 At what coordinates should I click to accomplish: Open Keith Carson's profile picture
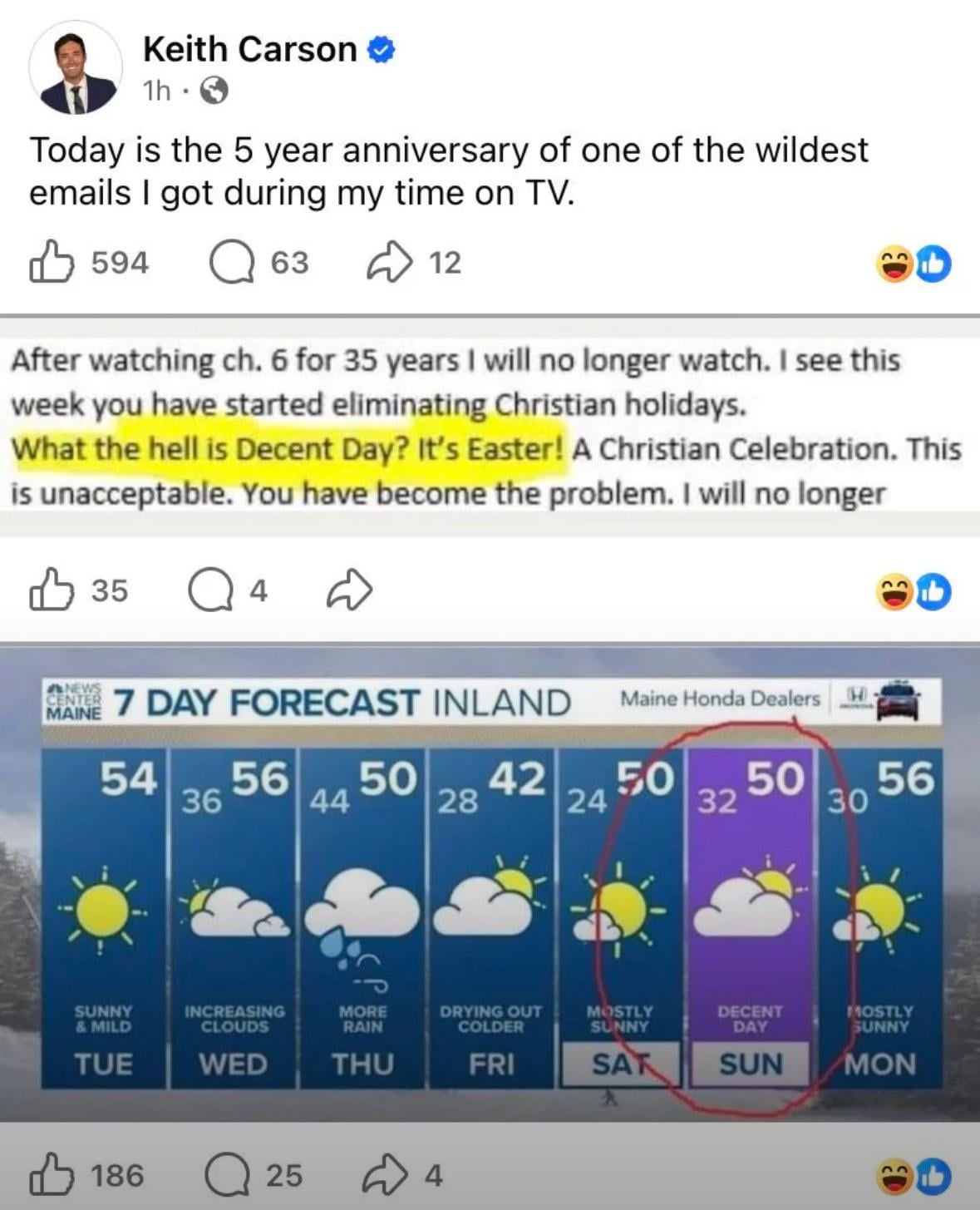76,69
